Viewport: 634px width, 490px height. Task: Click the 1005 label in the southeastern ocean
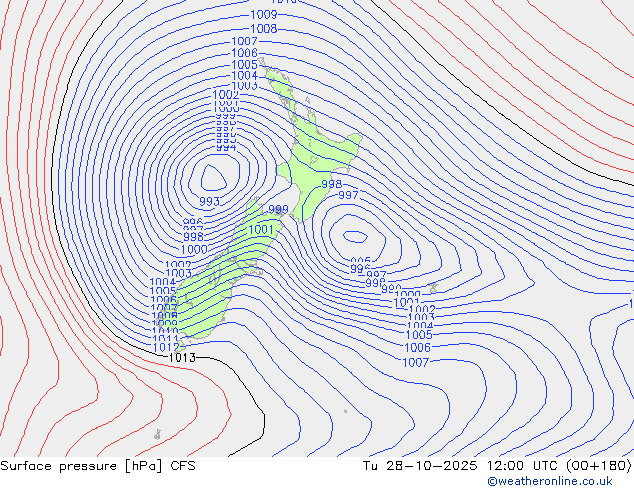pos(419,335)
